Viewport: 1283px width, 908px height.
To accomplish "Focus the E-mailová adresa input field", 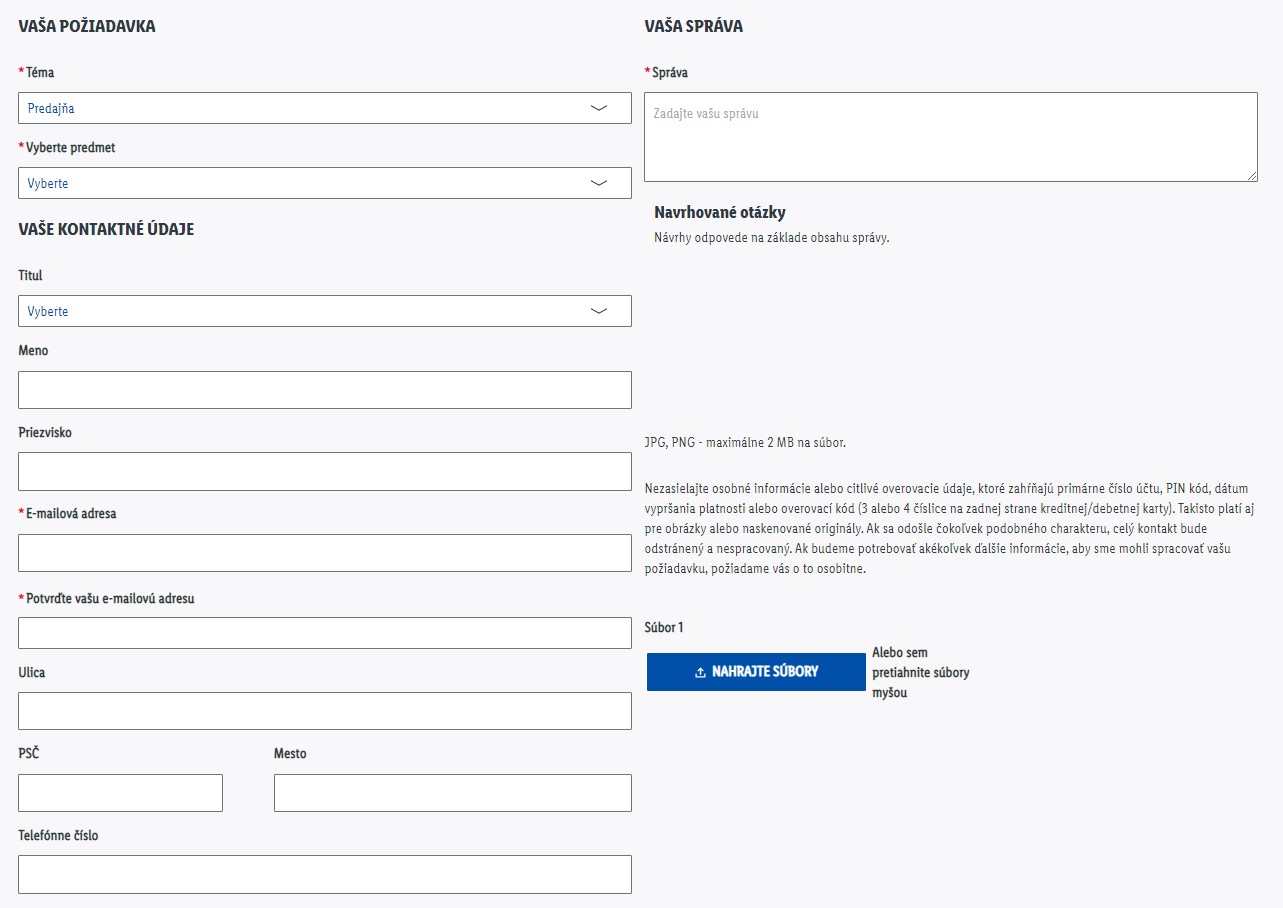I will coord(325,553).
